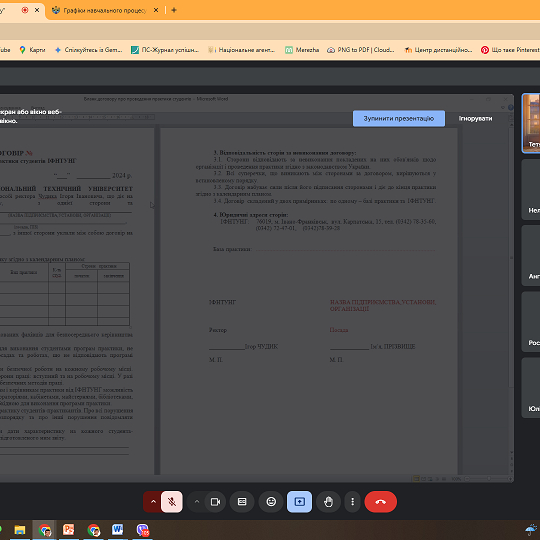Open the PNG to PDF bookmark

tap(361, 50)
